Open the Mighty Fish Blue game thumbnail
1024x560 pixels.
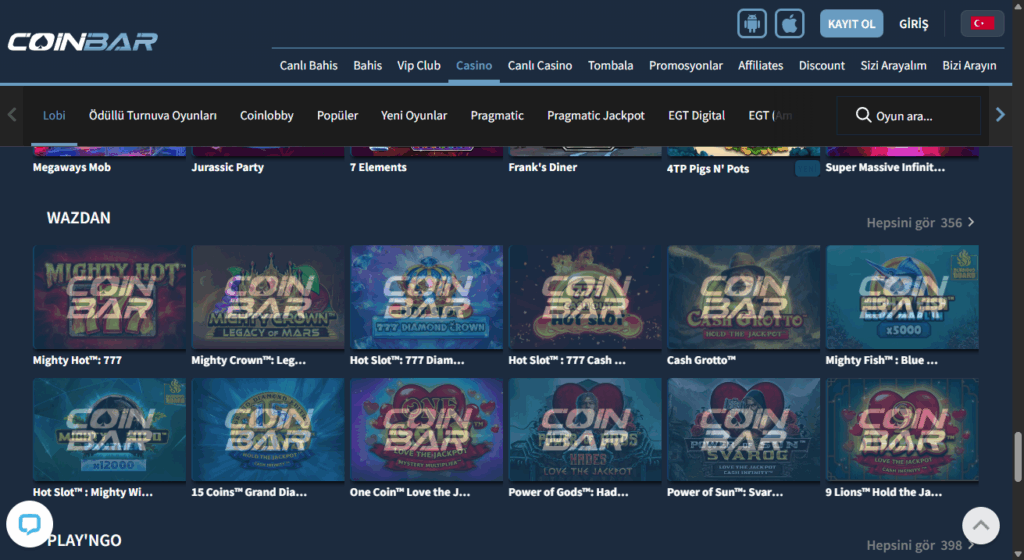902,297
